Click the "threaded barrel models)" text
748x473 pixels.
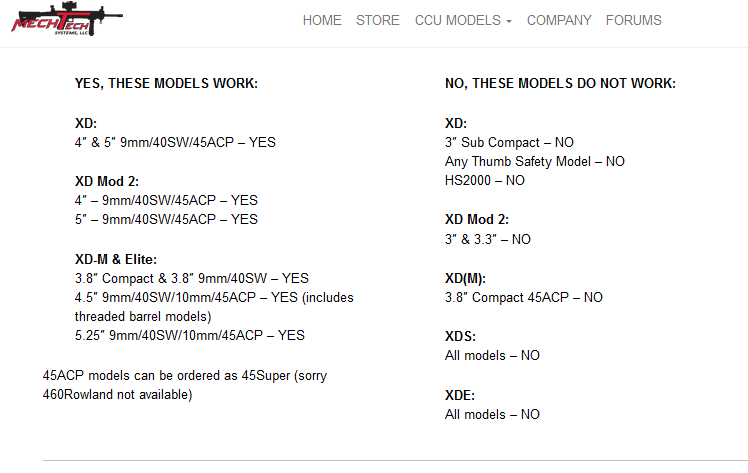pos(143,317)
